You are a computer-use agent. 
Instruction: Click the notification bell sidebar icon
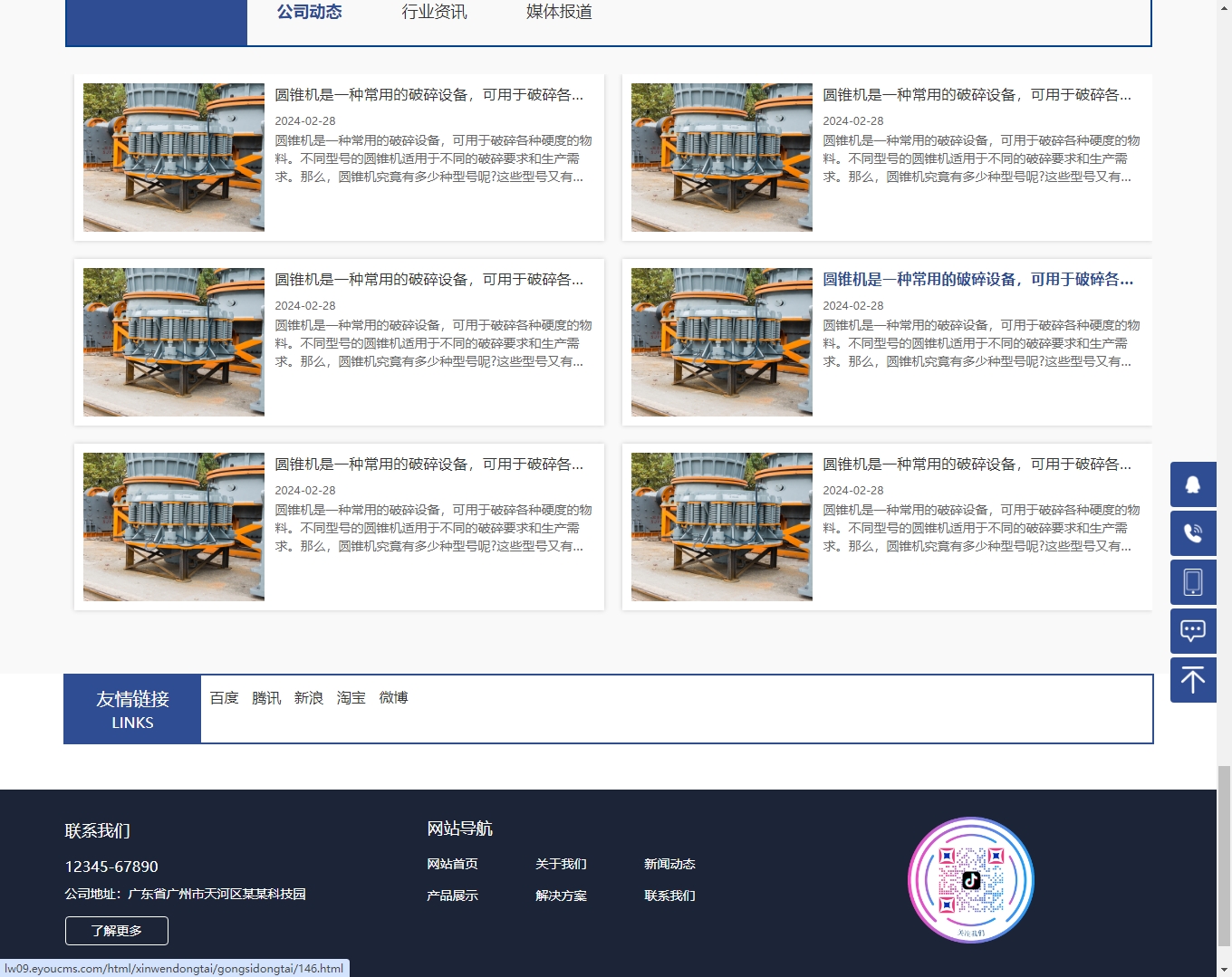(x=1193, y=484)
